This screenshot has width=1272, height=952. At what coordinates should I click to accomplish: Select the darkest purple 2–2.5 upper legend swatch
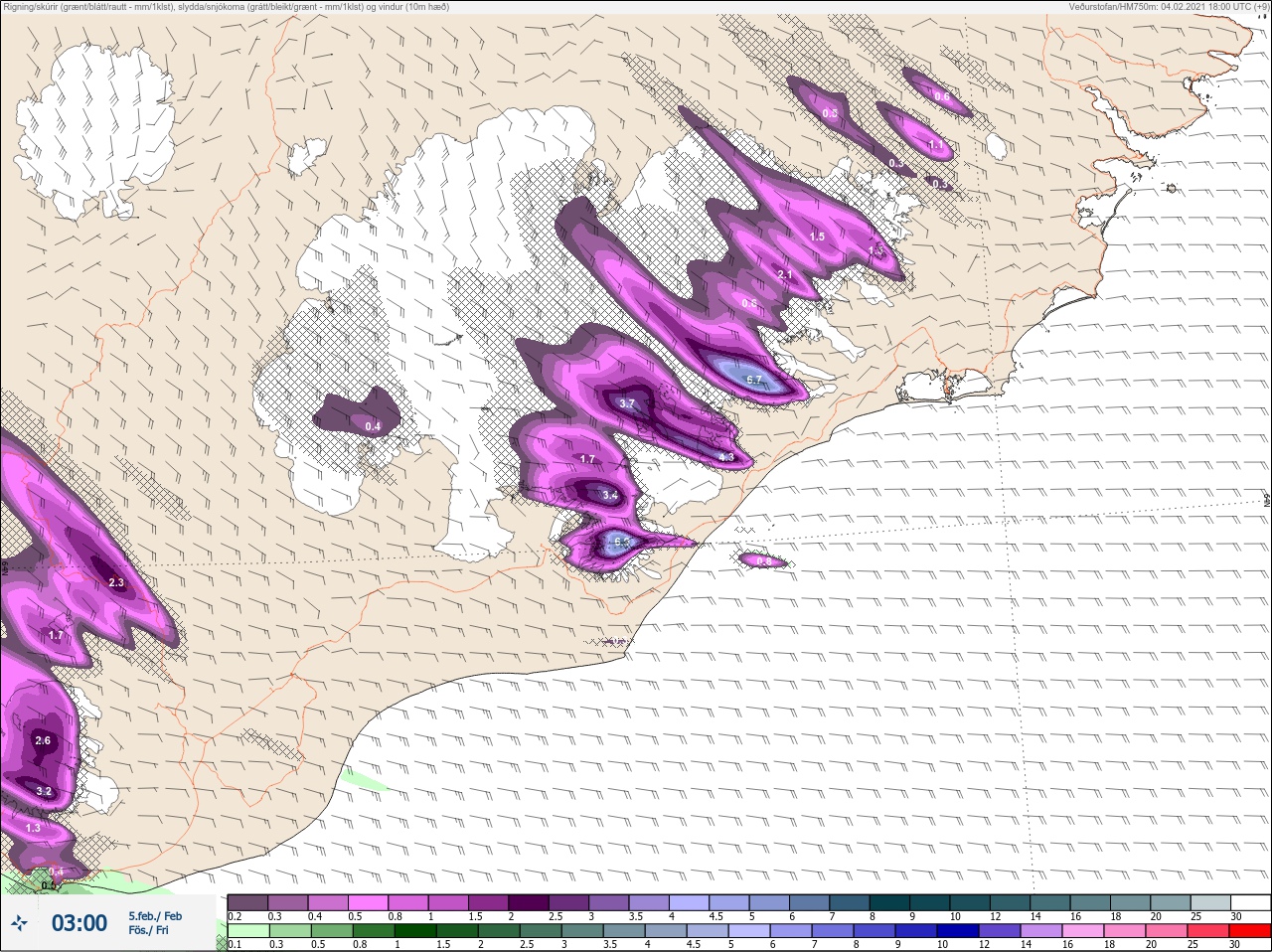point(530,902)
